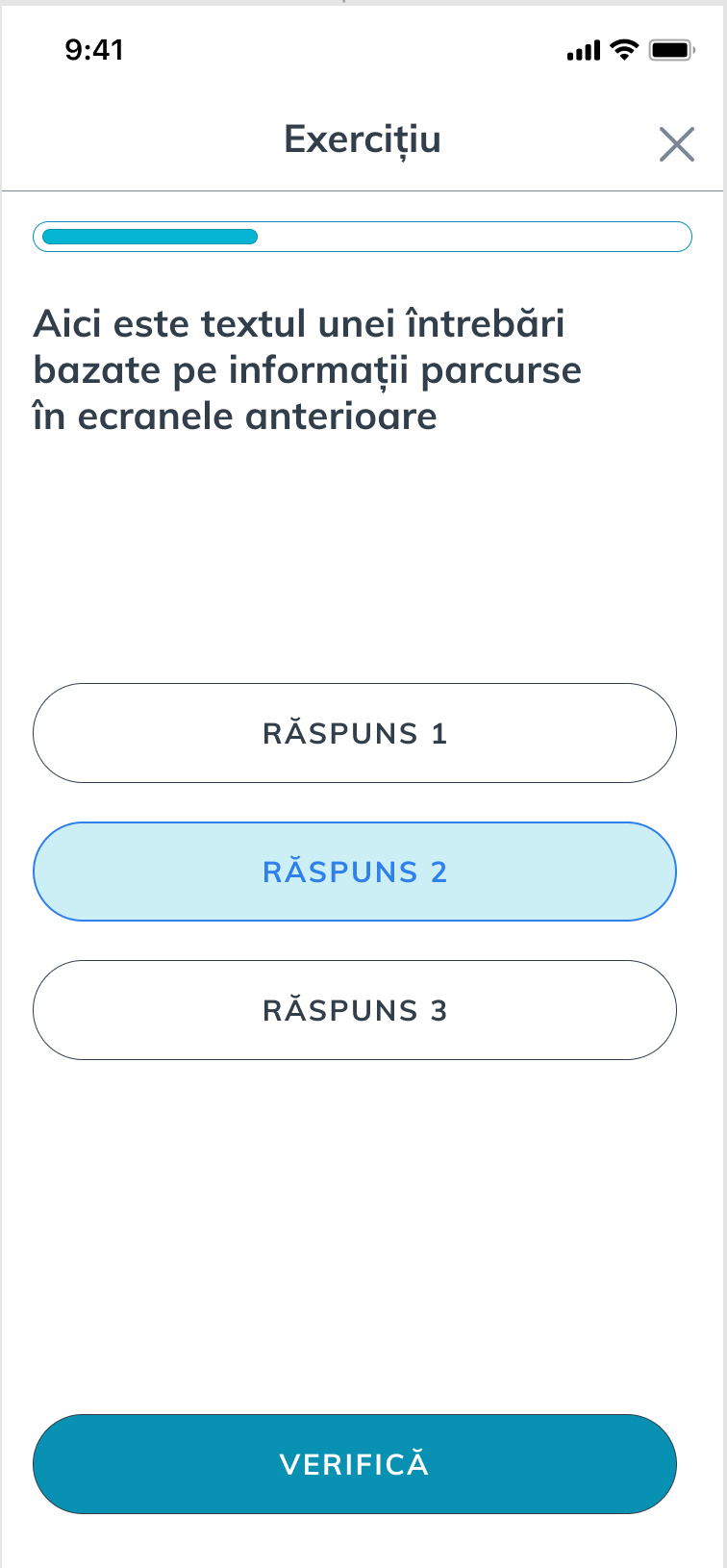This screenshot has height=1568, width=727.
Task: Click the empty part of the progress bar
Action: click(474, 237)
